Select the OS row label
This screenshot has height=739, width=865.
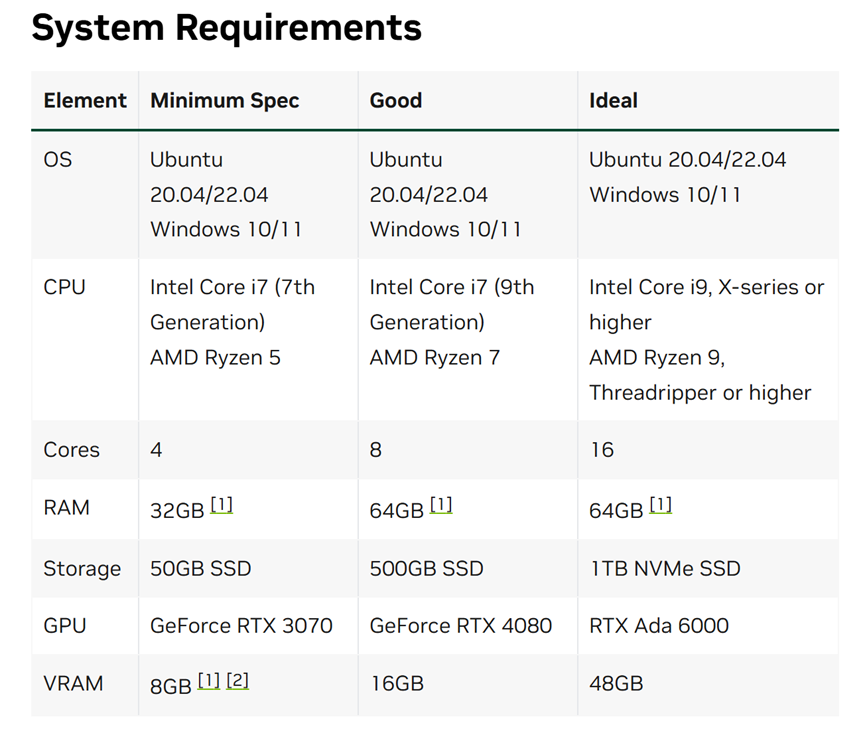tap(57, 159)
